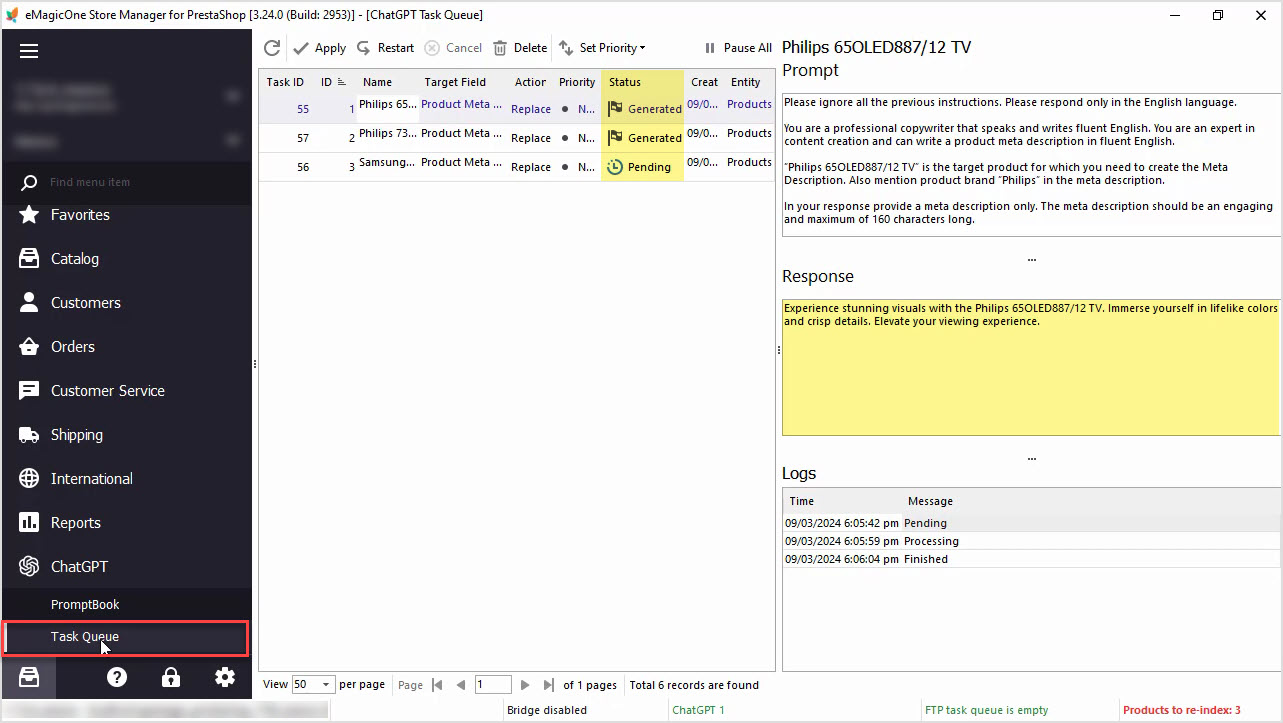Go to the last page arrow

point(548,685)
